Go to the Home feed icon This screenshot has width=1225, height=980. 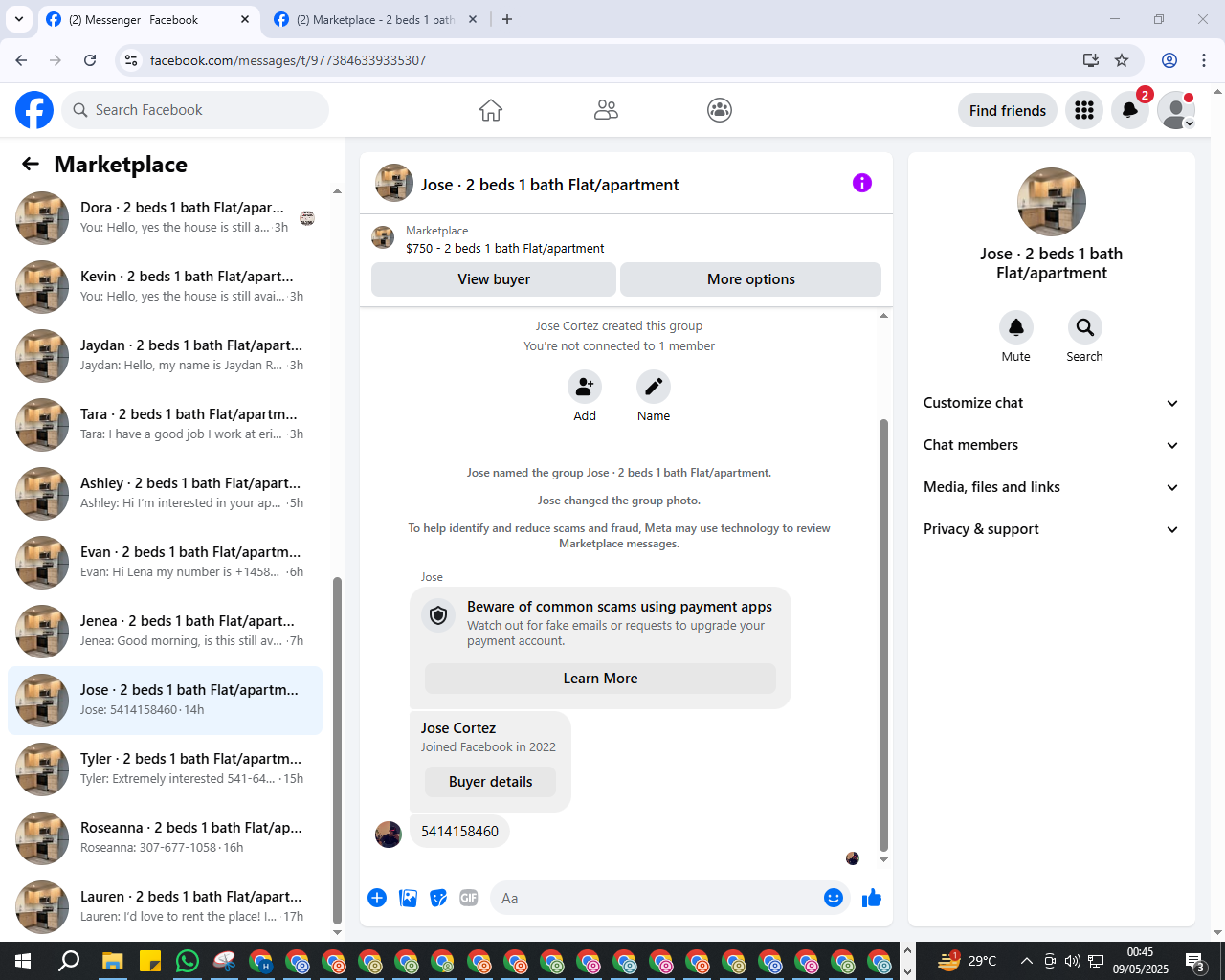coord(491,110)
